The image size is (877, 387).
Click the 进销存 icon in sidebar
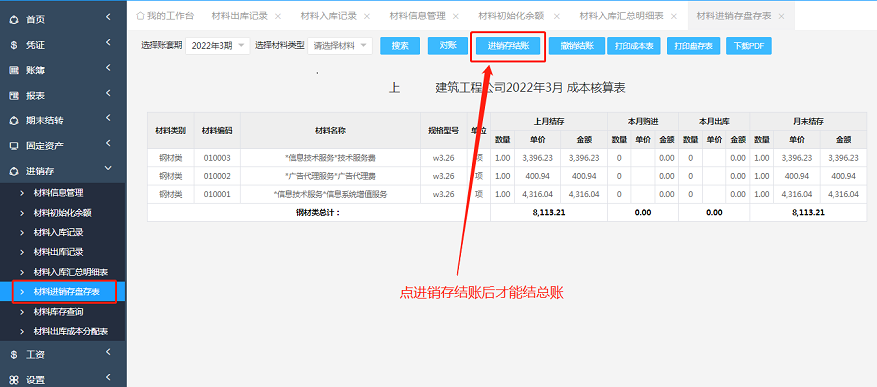click(x=14, y=171)
